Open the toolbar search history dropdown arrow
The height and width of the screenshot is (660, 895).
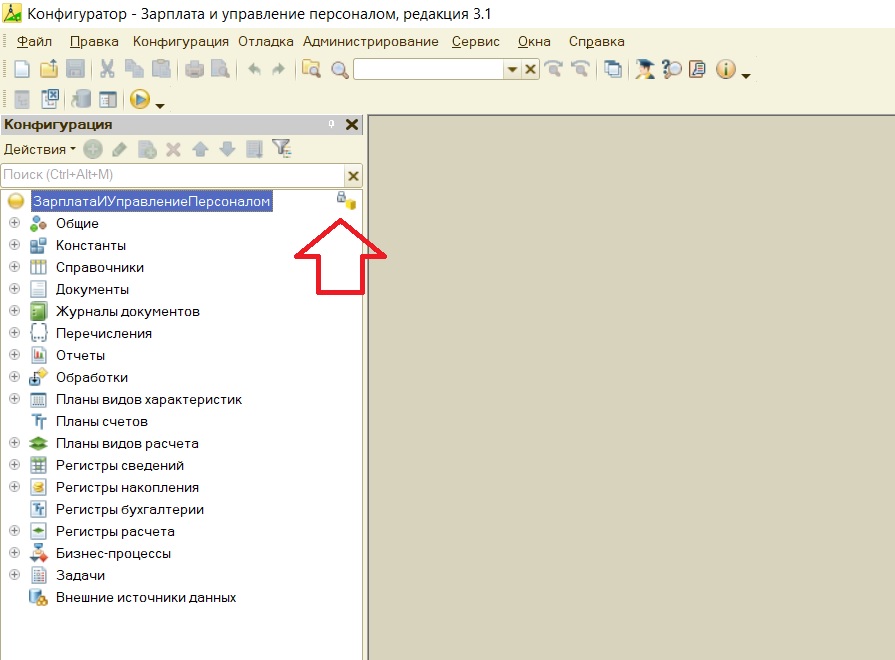tap(512, 70)
